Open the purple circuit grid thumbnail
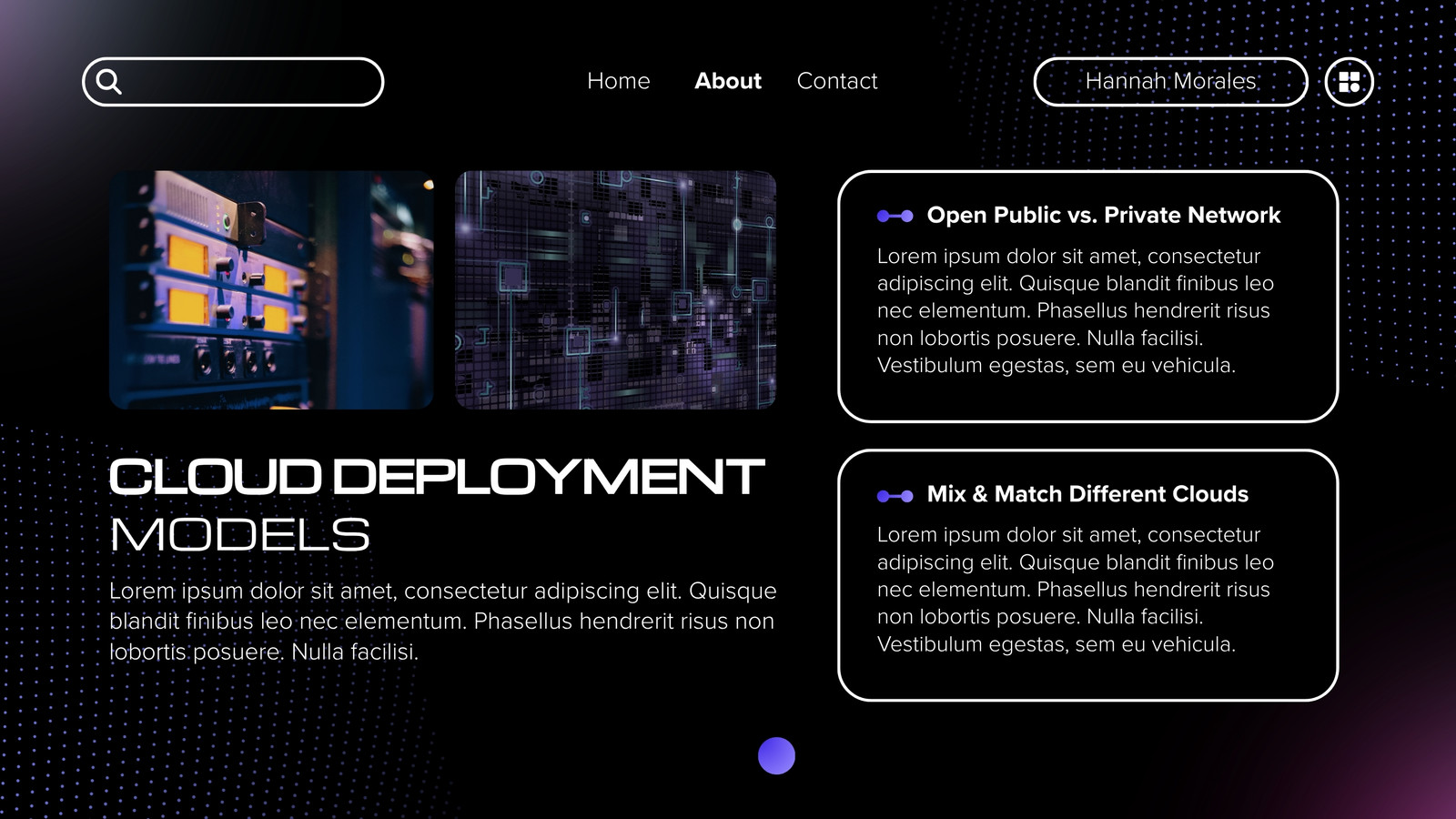The image size is (1456, 819). point(615,290)
